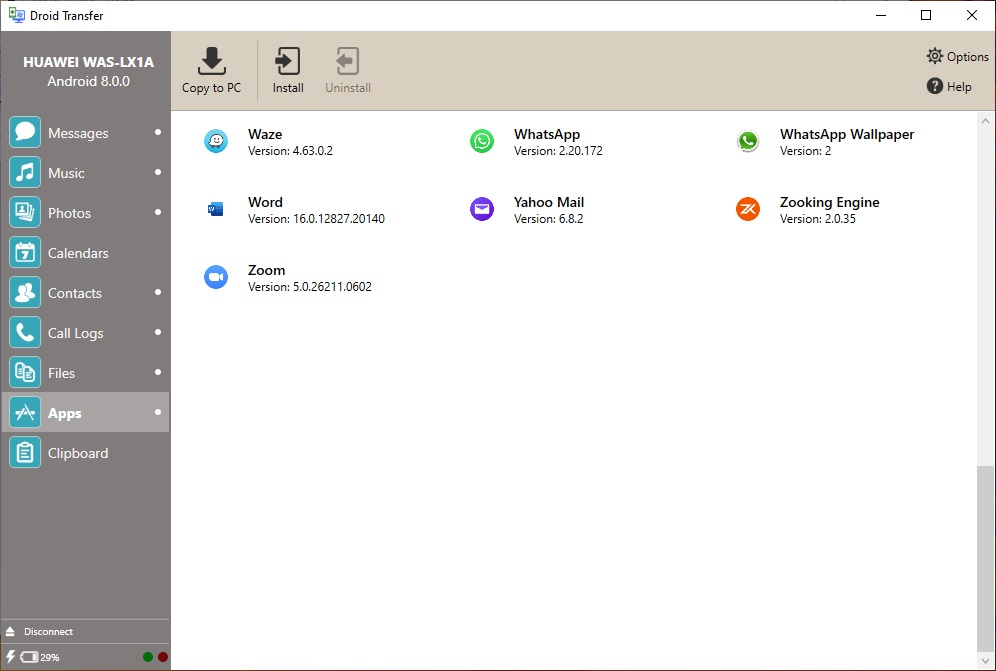The height and width of the screenshot is (671, 996).
Task: Open the Calendars icon in the sidebar
Action: click(x=25, y=252)
